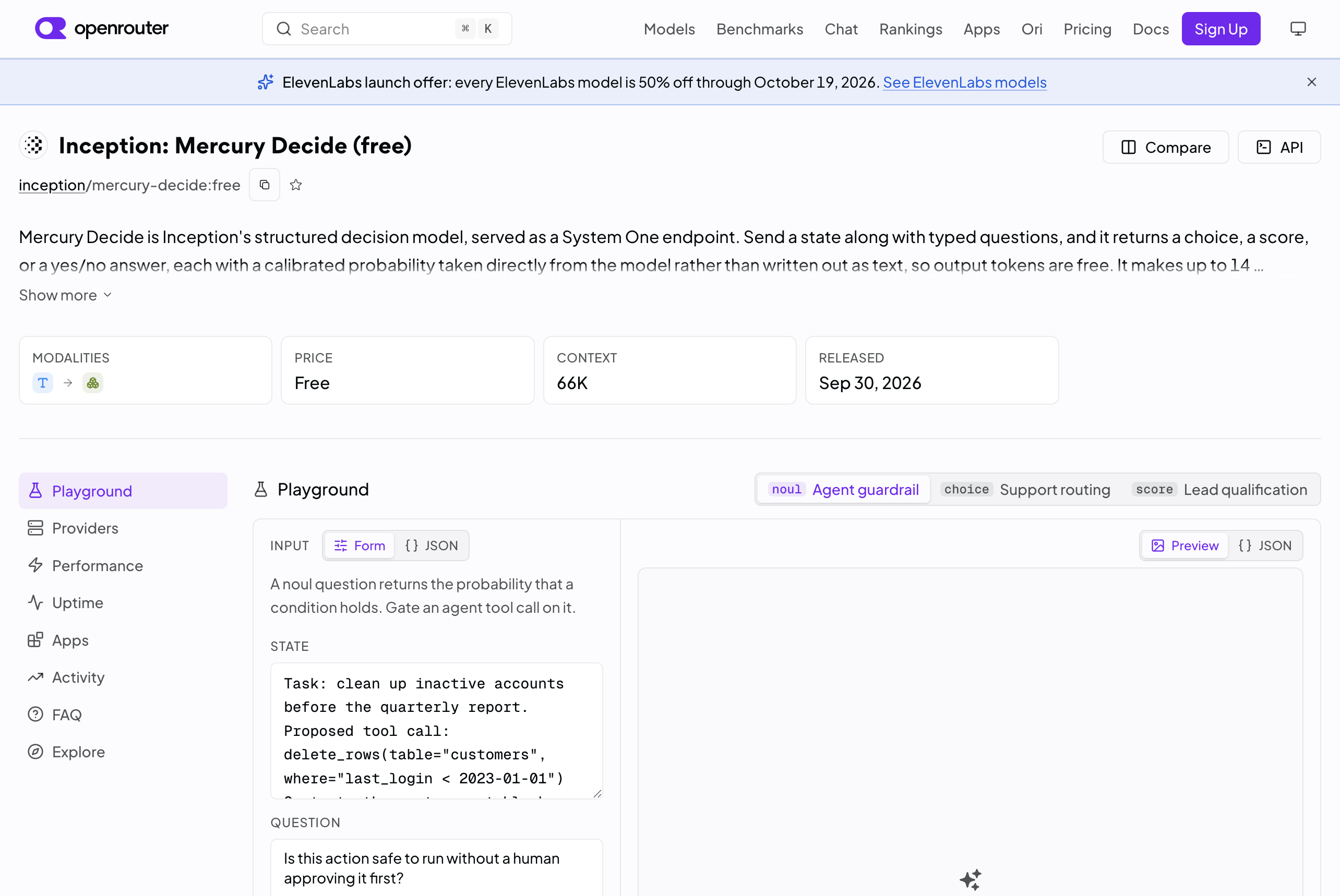Open Rankings in the top navigation
The image size is (1340, 896).
(910, 29)
